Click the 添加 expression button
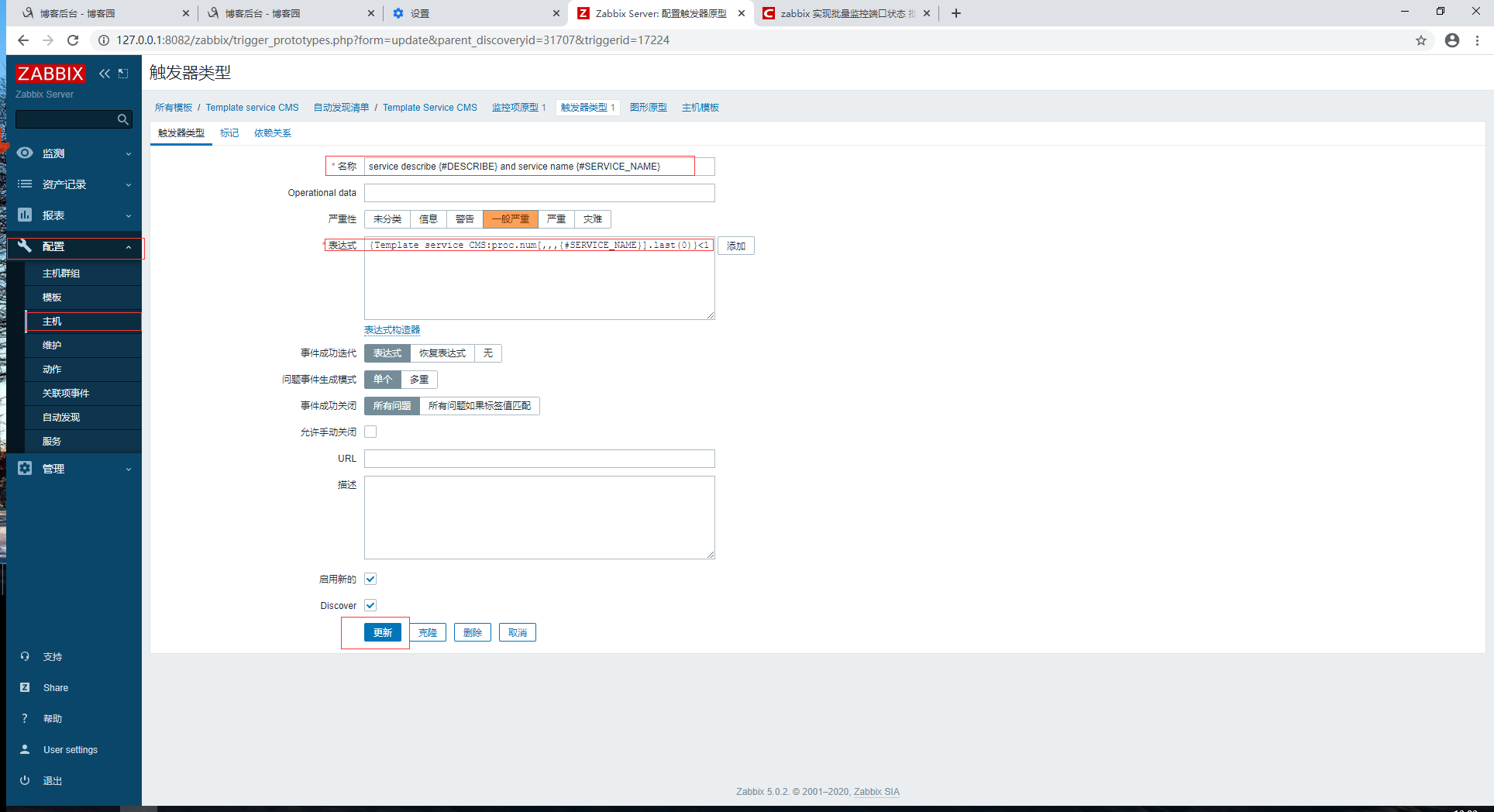The width and height of the screenshot is (1494, 812). click(x=736, y=246)
